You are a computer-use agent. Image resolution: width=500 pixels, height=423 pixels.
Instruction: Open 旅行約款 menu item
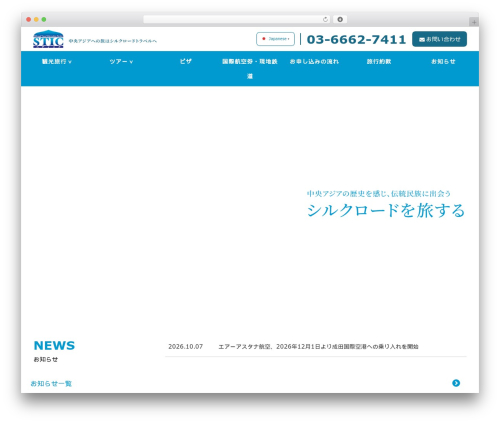[379, 62]
